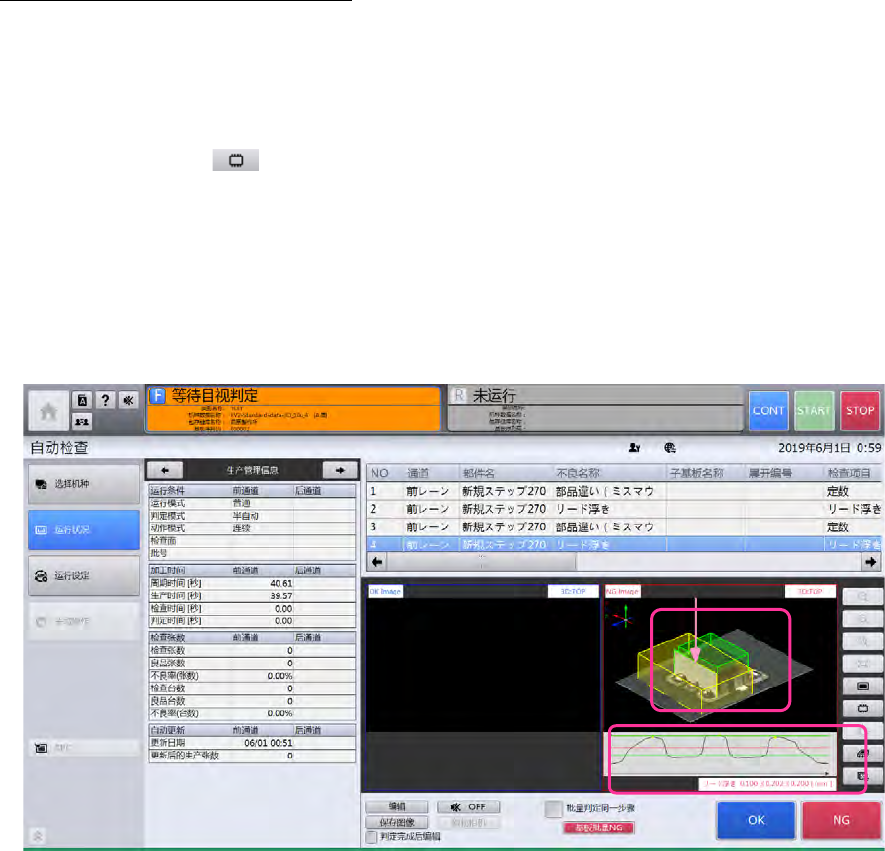Click the 3D coordinate axes gizmo in NG image

[624, 617]
